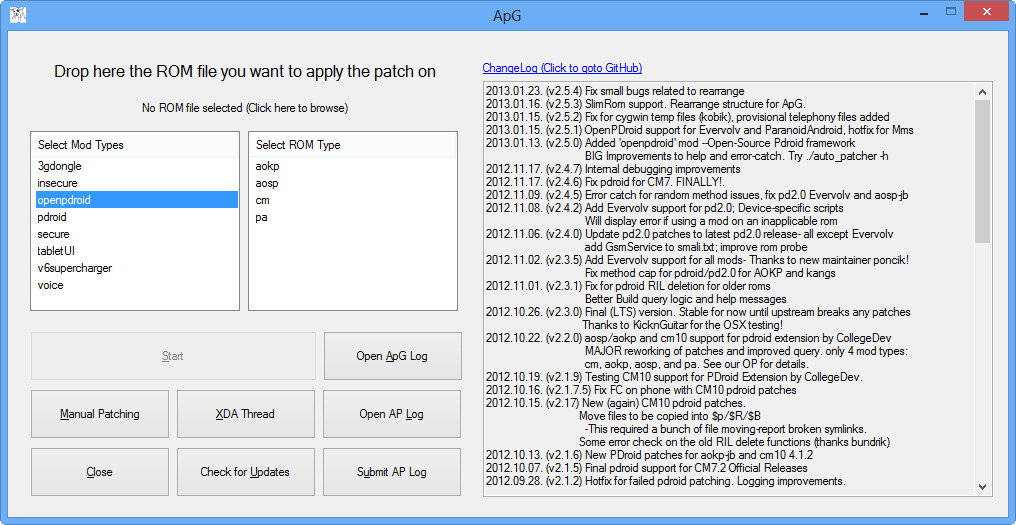Choose pdroid mod type

pyautogui.click(x=52, y=217)
